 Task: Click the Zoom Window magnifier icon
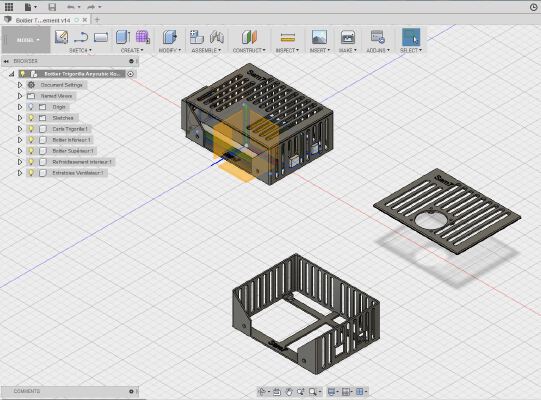point(313,391)
